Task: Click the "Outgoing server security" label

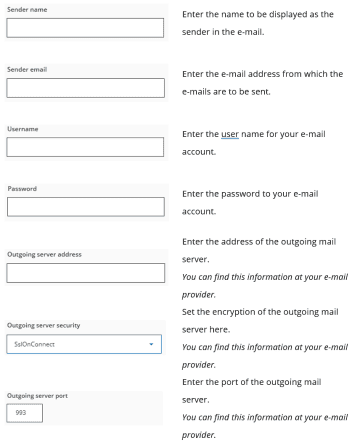Action: click(x=44, y=325)
